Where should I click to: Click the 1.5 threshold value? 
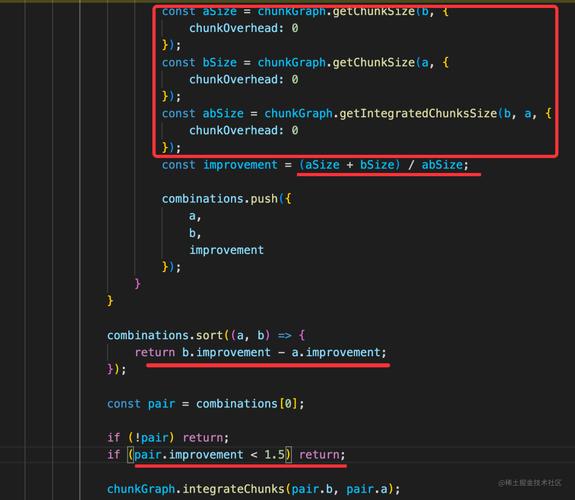(274, 455)
